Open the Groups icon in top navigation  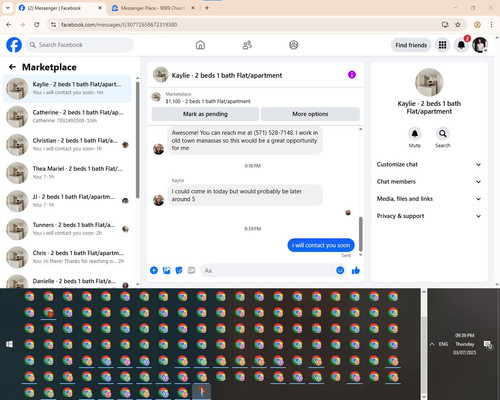[294, 45]
